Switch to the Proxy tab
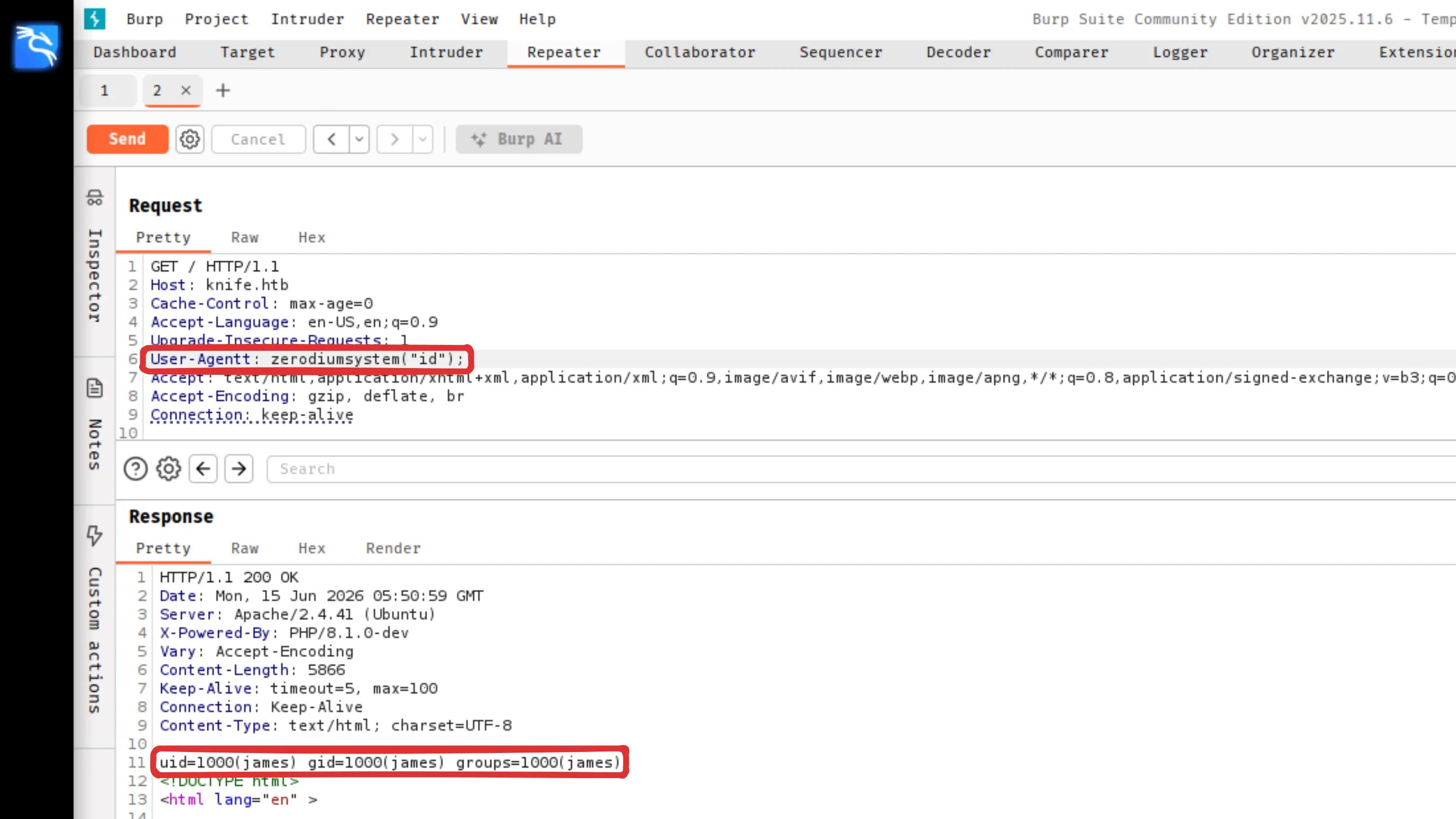 tap(342, 53)
